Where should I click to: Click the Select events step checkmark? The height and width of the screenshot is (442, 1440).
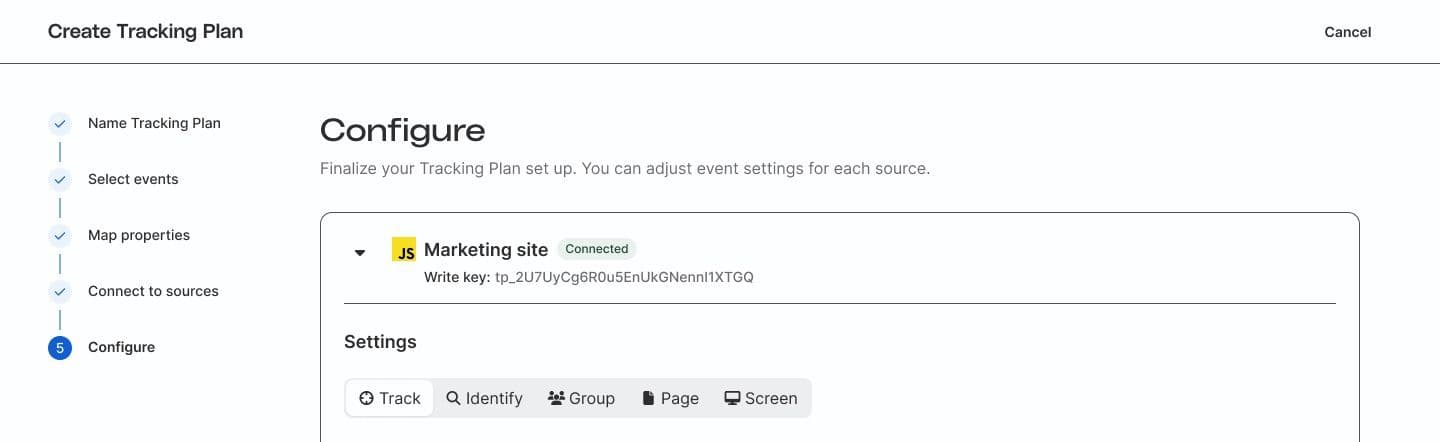(60, 180)
